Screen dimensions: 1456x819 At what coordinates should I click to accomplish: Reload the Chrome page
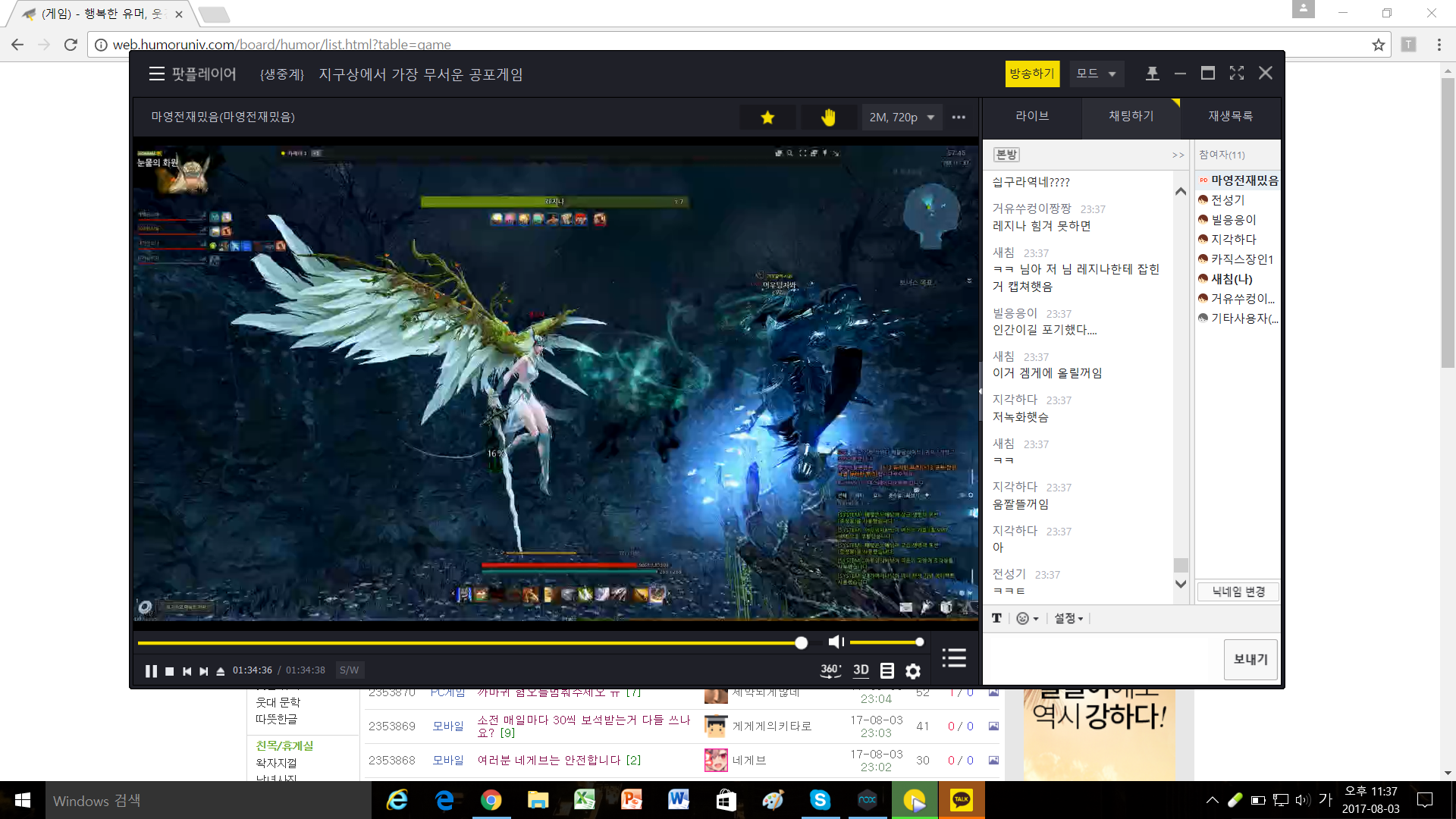click(71, 45)
